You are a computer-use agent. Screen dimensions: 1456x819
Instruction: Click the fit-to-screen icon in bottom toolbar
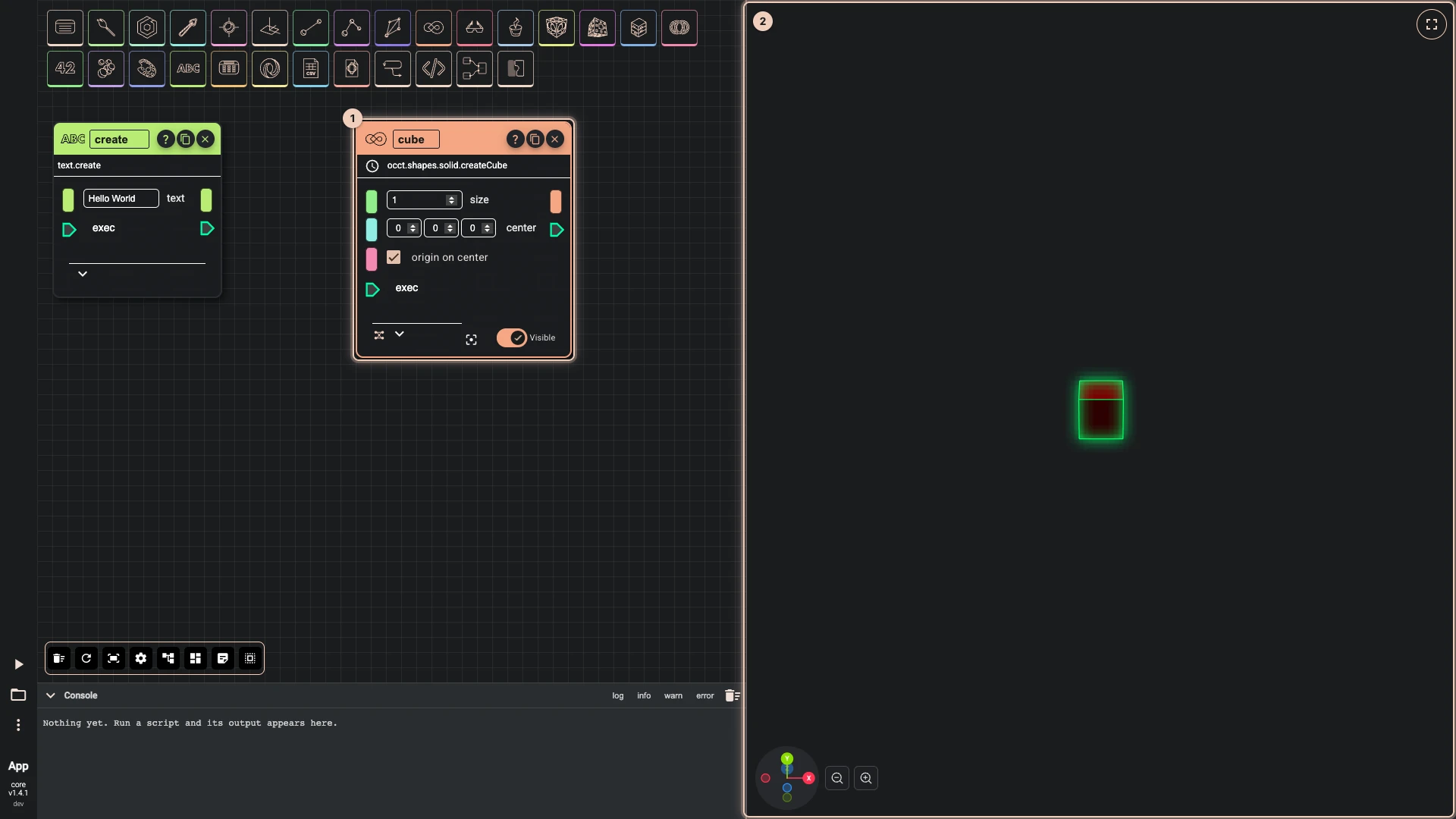pyautogui.click(x=114, y=658)
